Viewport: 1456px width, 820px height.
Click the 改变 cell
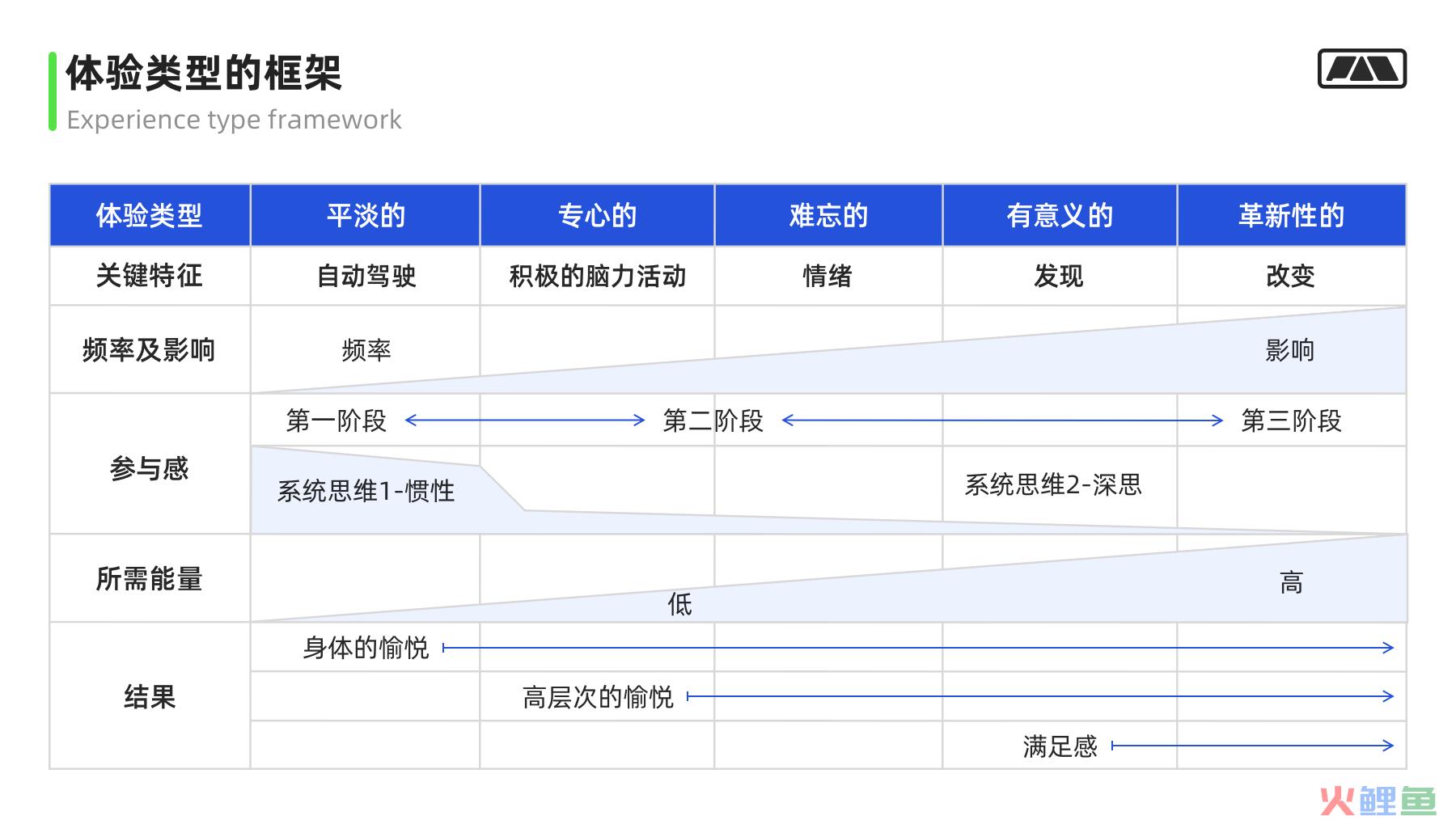click(1290, 276)
